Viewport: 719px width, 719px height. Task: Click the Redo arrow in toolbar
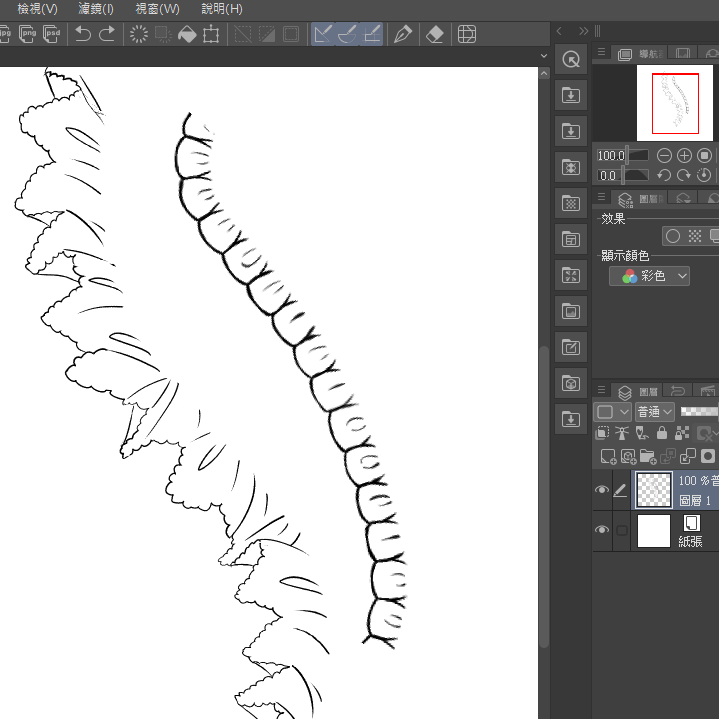coord(107,34)
